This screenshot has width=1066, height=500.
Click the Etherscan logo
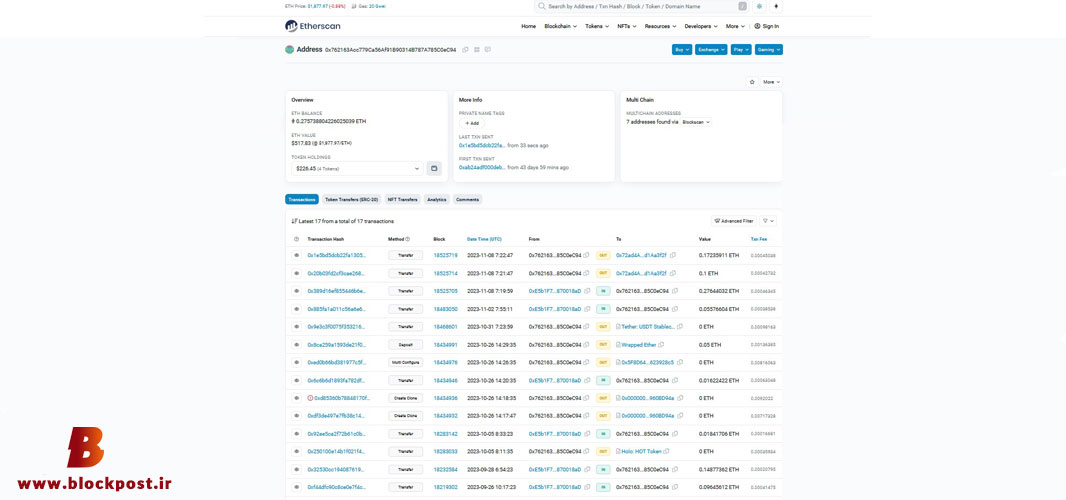pos(313,26)
